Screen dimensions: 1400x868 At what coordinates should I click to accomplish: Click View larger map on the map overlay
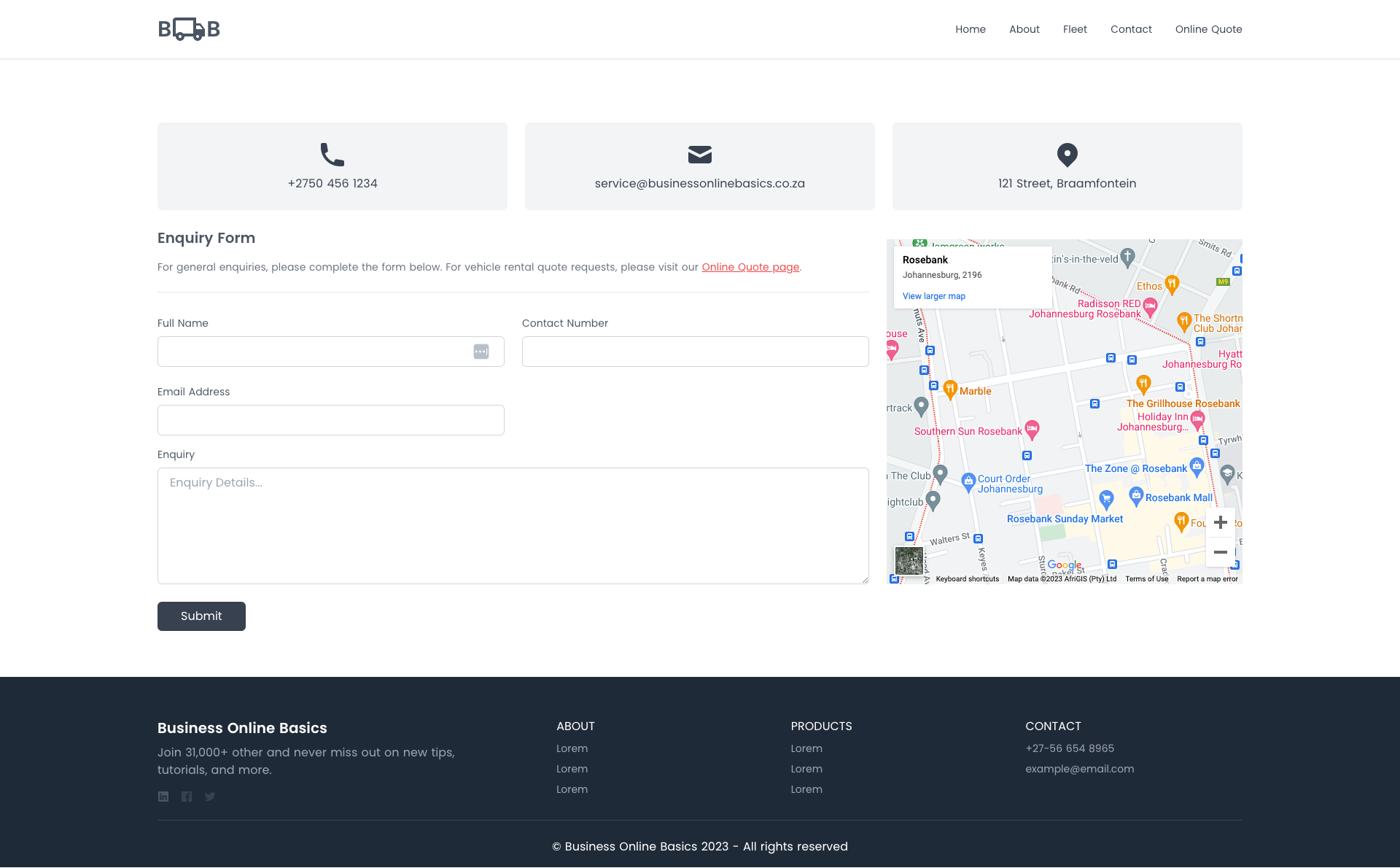pyautogui.click(x=933, y=296)
